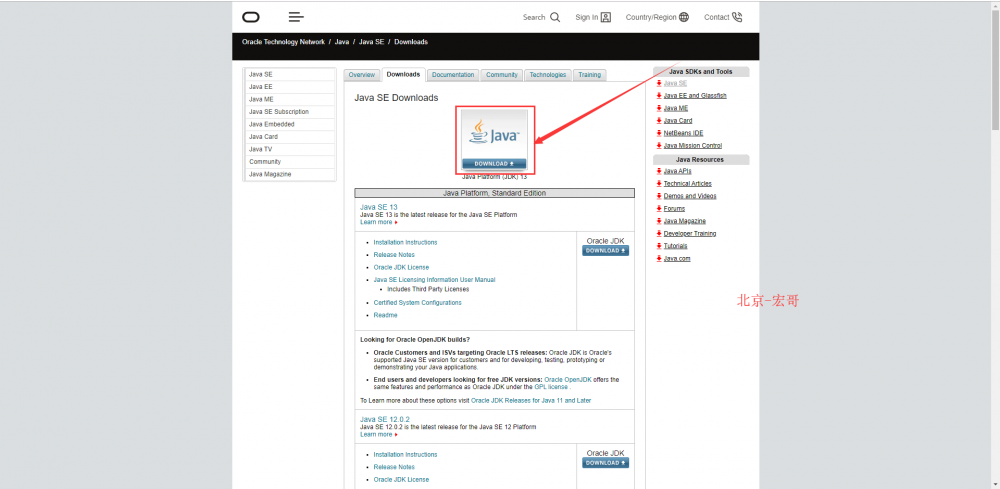This screenshot has height=489, width=1000.
Task: Open the Certified System Configurations link
Action: (x=418, y=303)
